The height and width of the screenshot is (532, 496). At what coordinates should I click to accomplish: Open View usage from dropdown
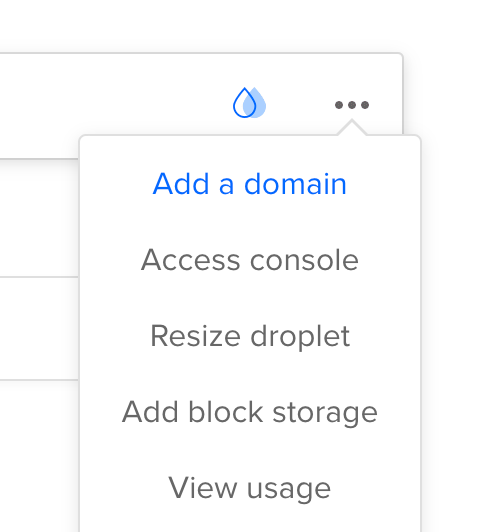[250, 488]
